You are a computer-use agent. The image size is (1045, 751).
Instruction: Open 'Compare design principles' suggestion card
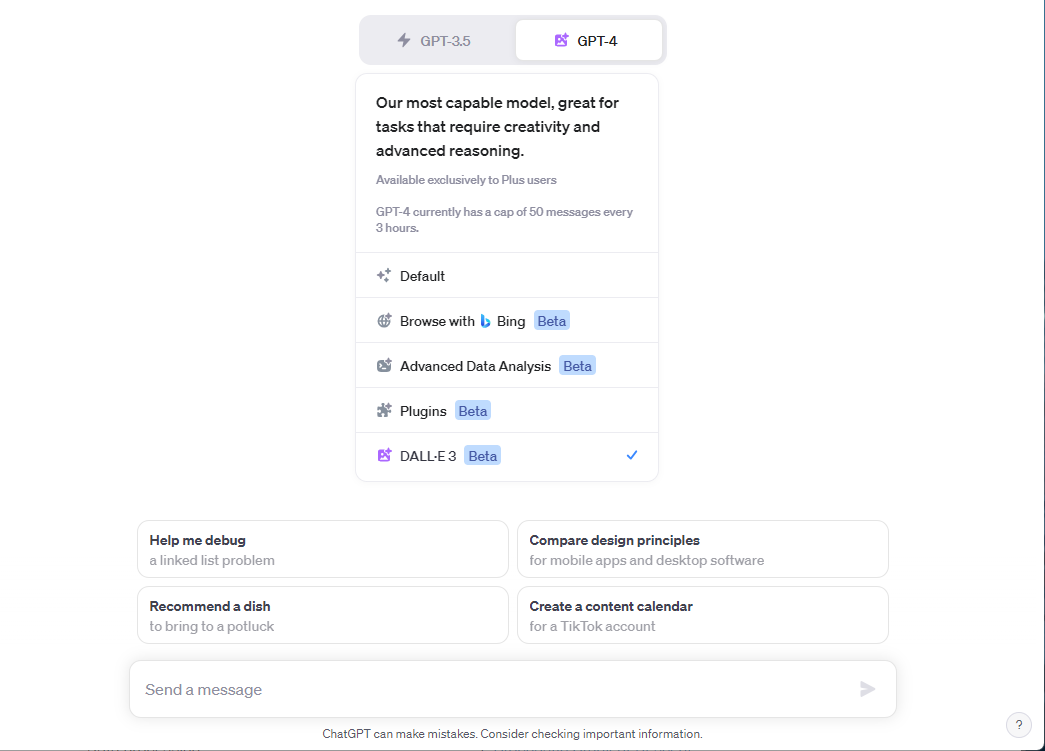[x=702, y=549]
